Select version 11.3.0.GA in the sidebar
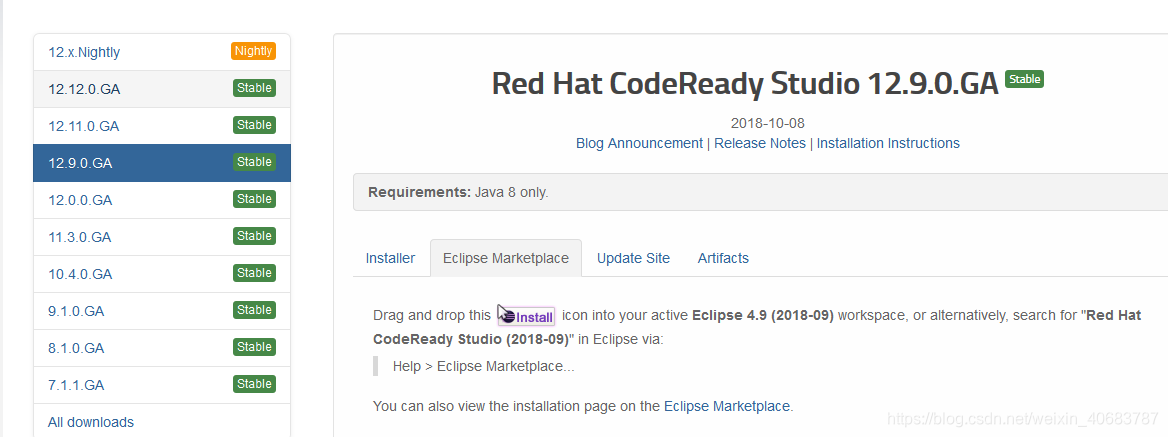 point(162,237)
